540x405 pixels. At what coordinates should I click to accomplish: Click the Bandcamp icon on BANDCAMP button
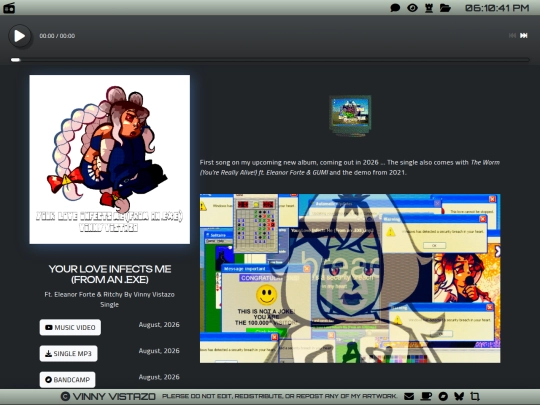coord(49,380)
